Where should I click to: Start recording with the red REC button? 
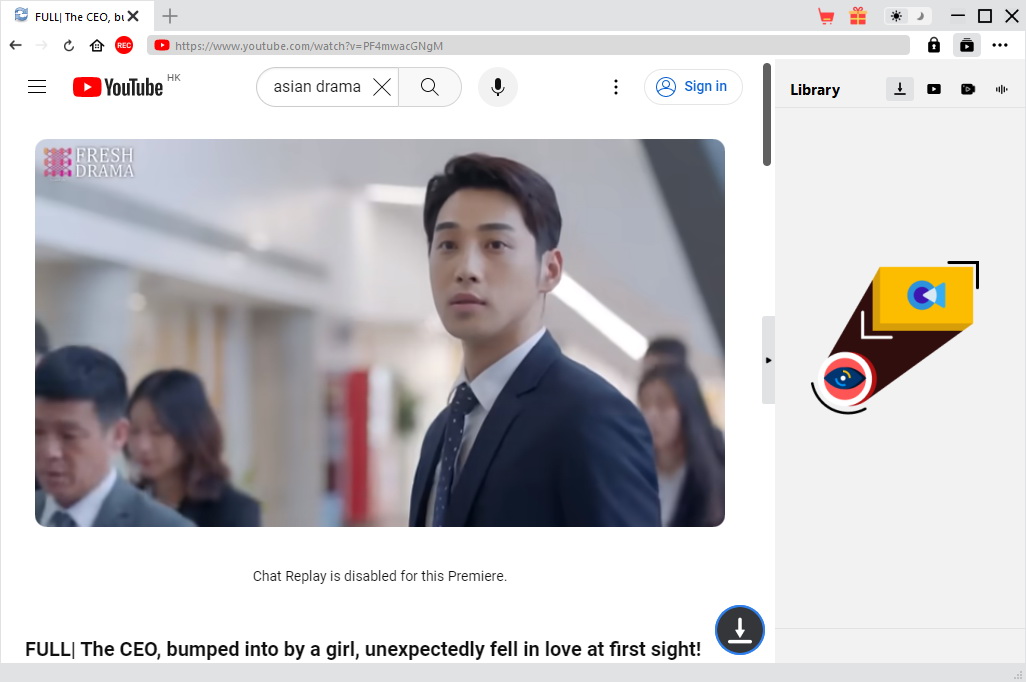[124, 45]
